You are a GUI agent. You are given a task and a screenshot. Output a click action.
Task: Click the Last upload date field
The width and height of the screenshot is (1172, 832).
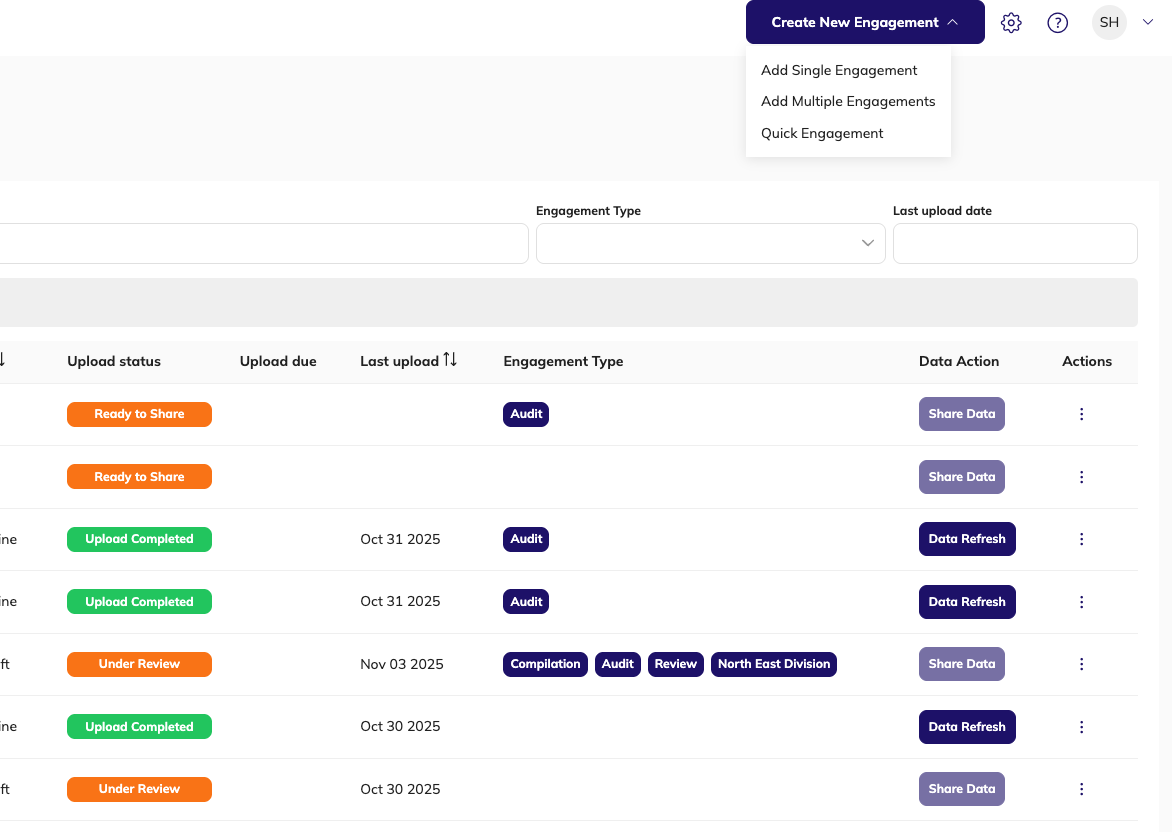(x=1014, y=243)
